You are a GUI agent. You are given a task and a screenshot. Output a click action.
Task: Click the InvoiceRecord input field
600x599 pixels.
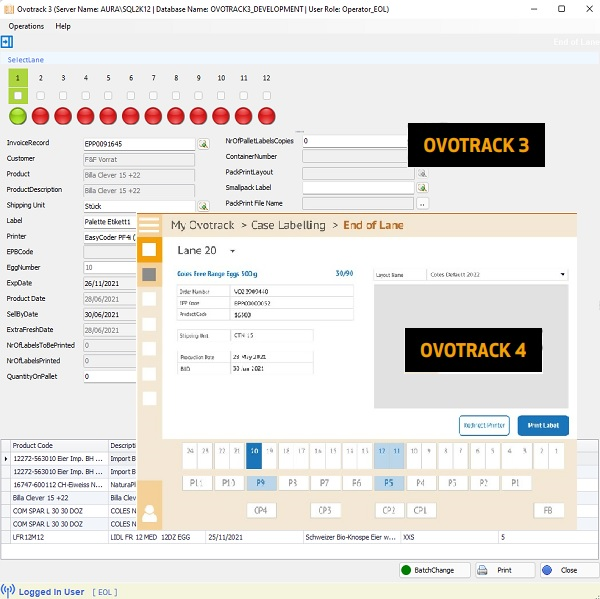139,144
